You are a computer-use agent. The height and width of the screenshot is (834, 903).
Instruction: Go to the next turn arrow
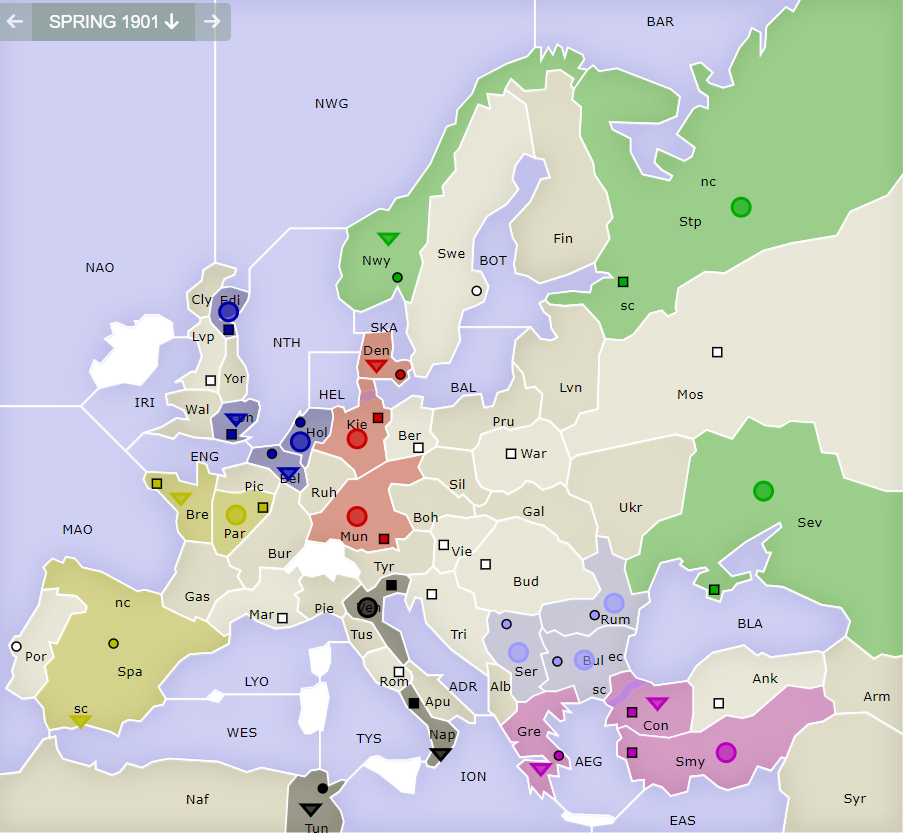[213, 22]
